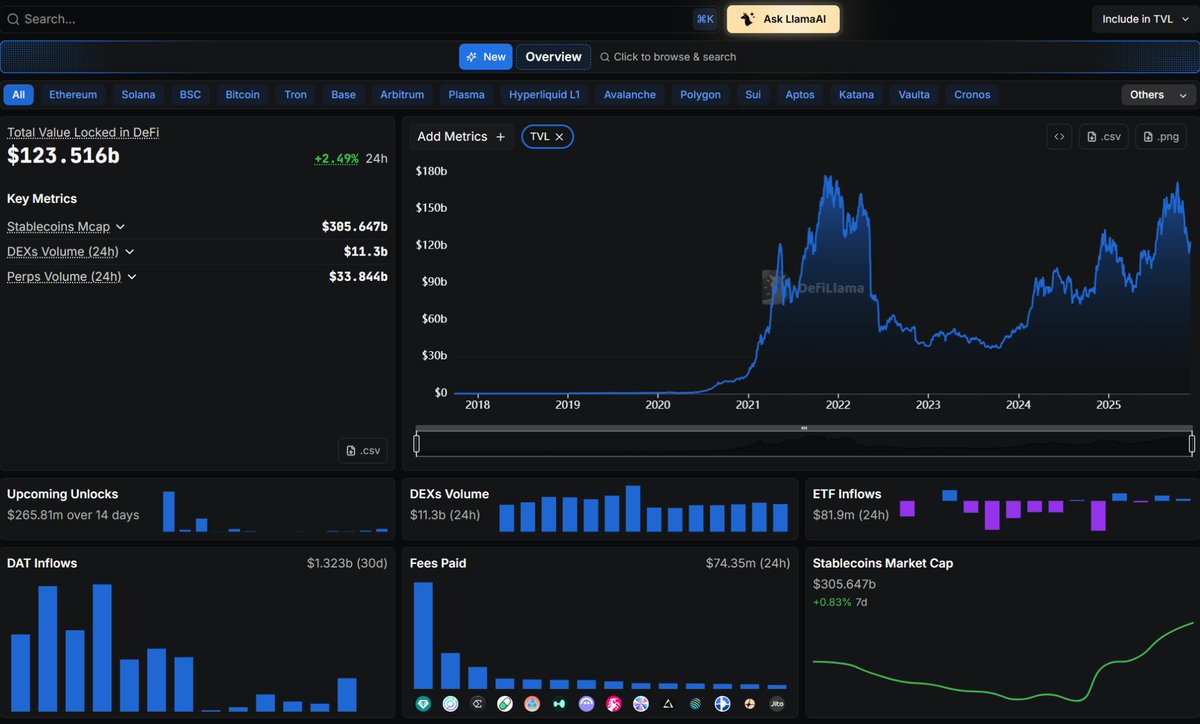Click the multicolor pinwheel protocol icon
Viewport: 1200px width, 724px height.
pyautogui.click(x=641, y=704)
